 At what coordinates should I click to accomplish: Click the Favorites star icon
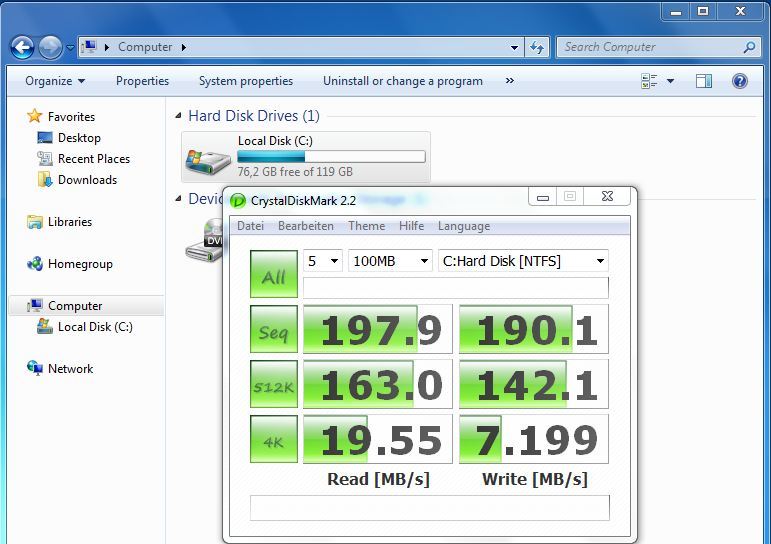(x=34, y=116)
